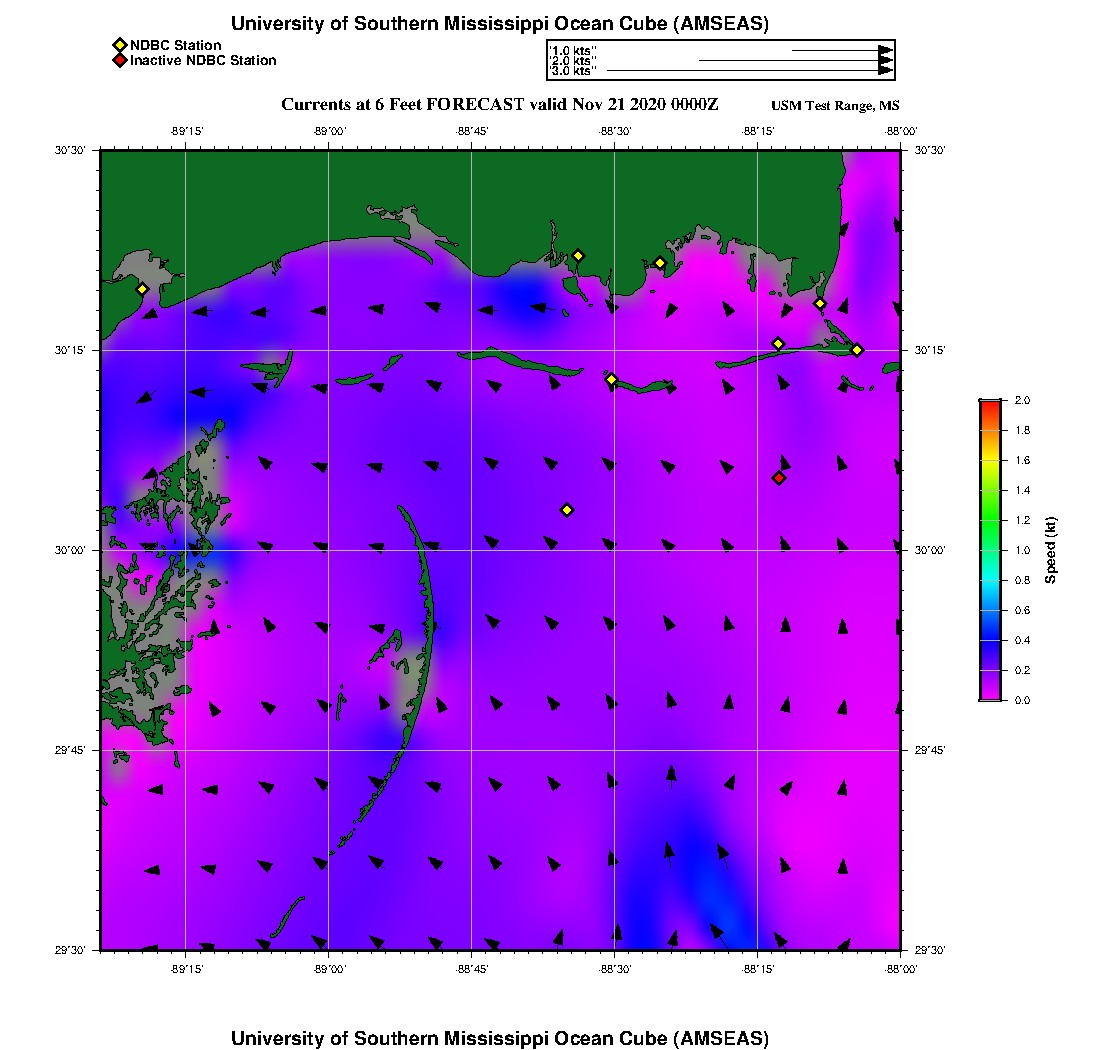This screenshot has width=1100, height=1050.
Task: Click the 1.0 kts arrow scale label
Action: [574, 50]
